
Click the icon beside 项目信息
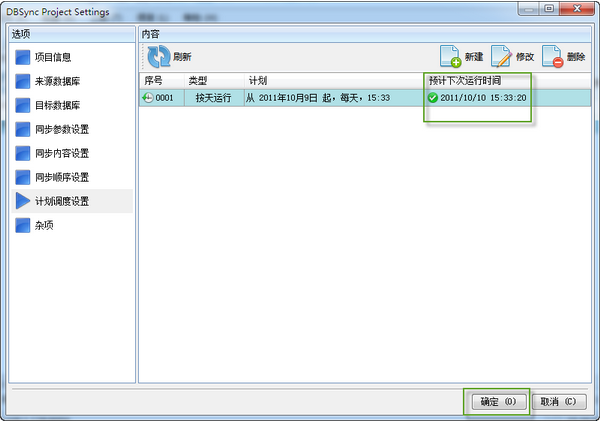[x=23, y=57]
